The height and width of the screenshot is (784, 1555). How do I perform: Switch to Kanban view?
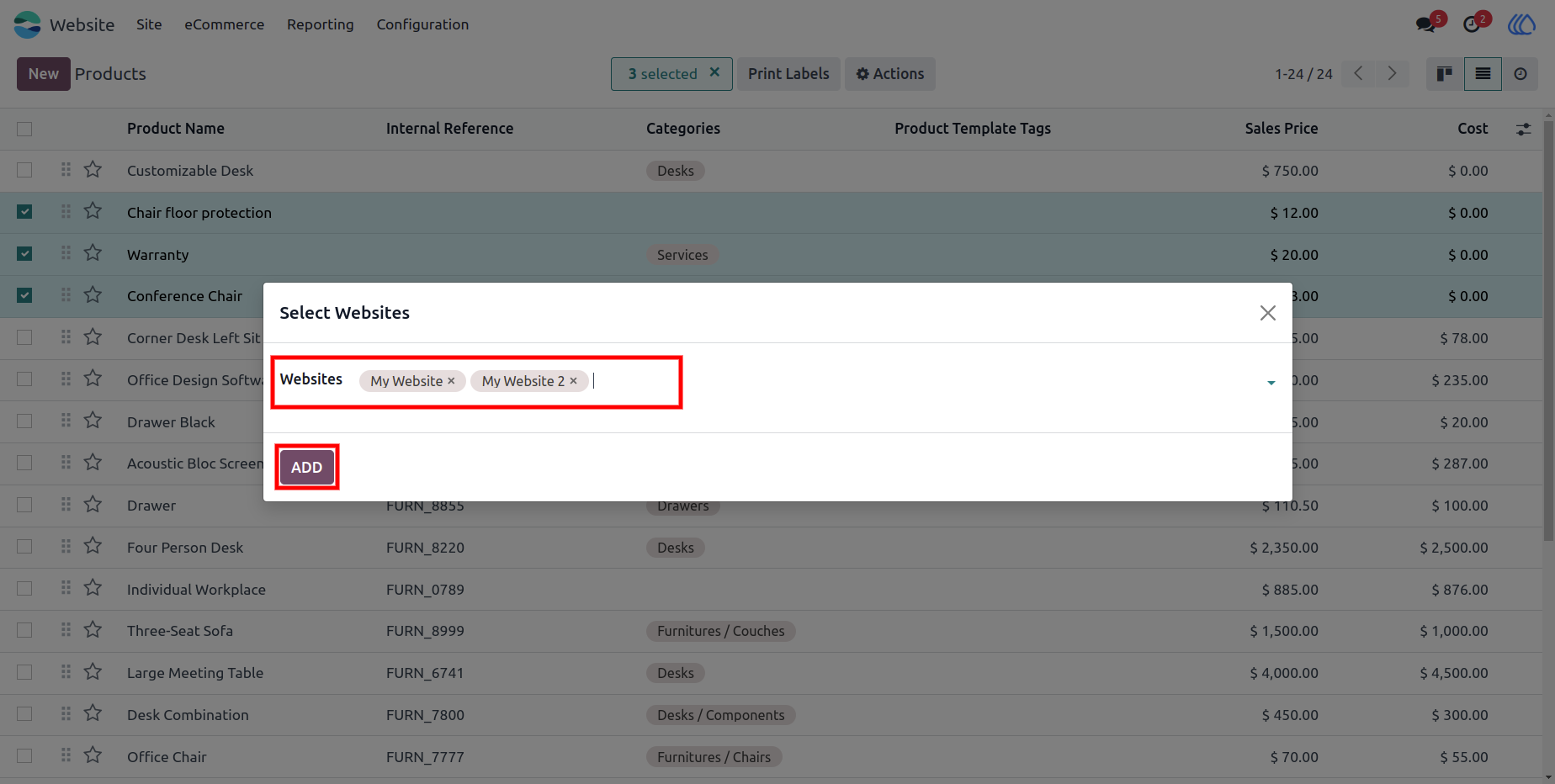coord(1445,74)
